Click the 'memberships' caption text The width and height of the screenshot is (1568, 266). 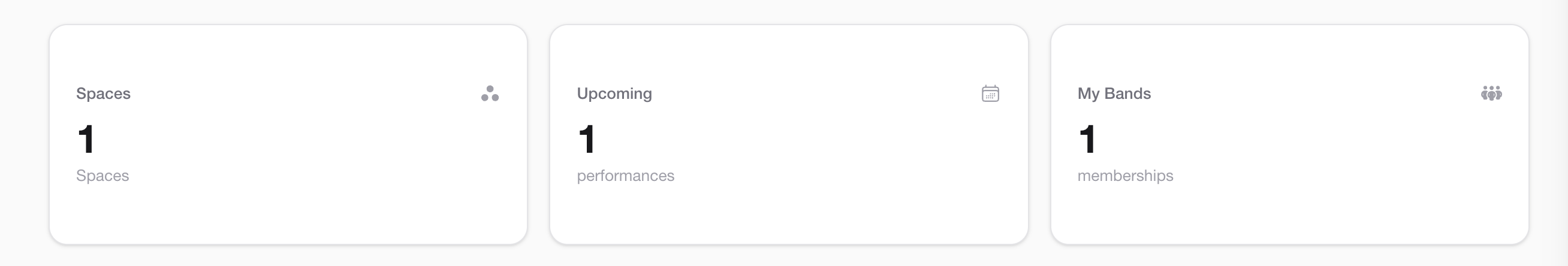pos(1125,176)
